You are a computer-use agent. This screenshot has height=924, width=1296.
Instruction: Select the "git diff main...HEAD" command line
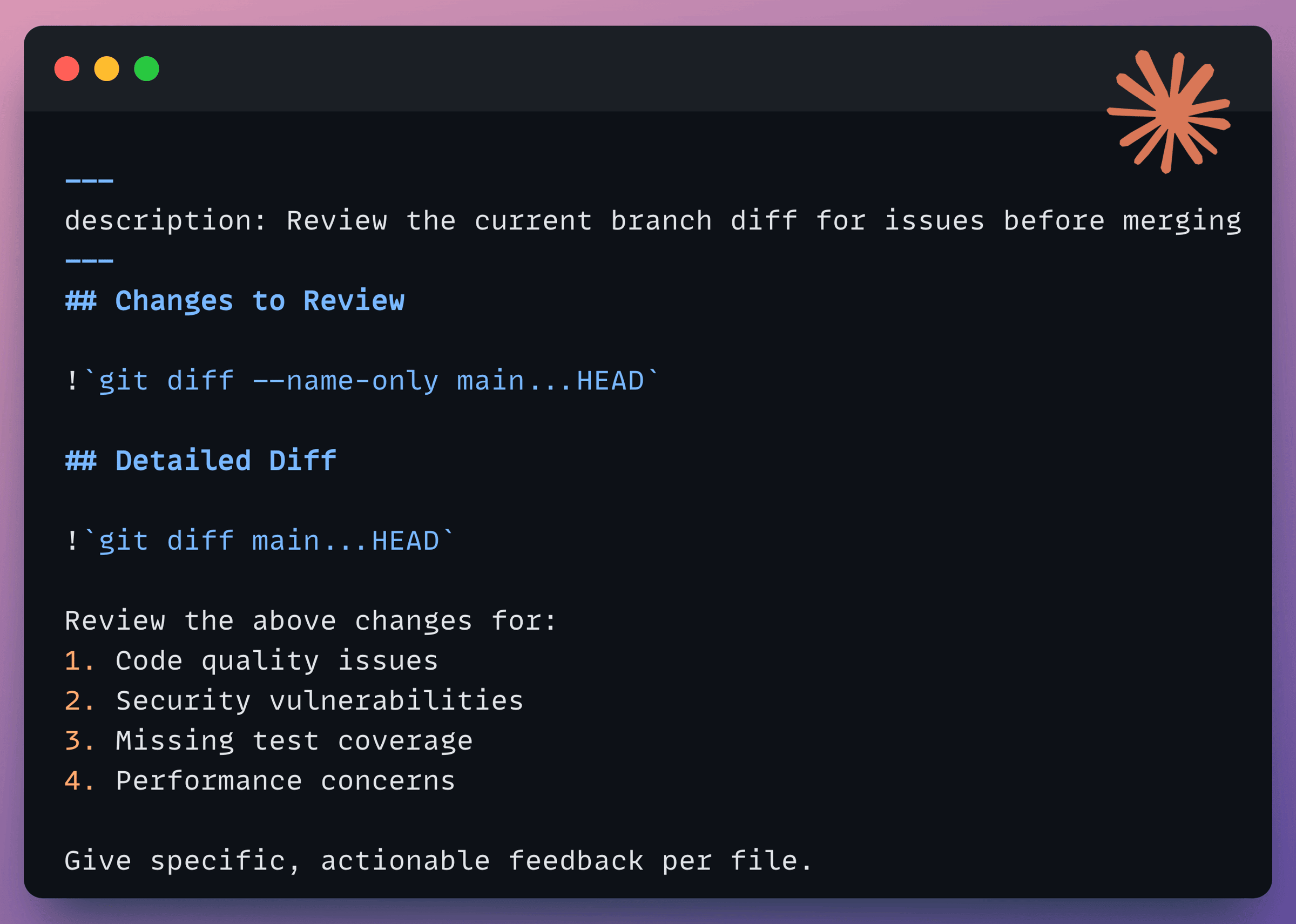[x=268, y=541]
